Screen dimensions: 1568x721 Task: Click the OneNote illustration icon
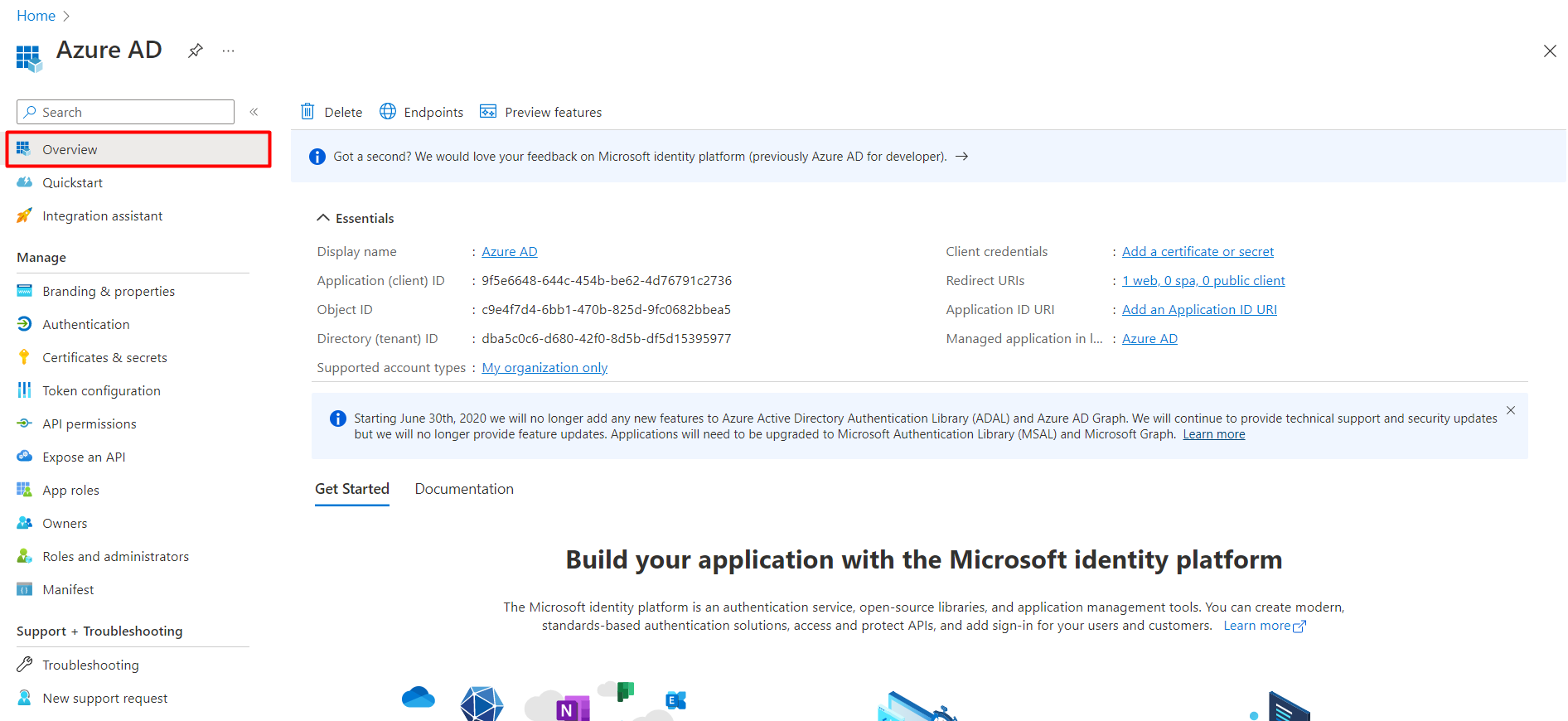coord(572,709)
